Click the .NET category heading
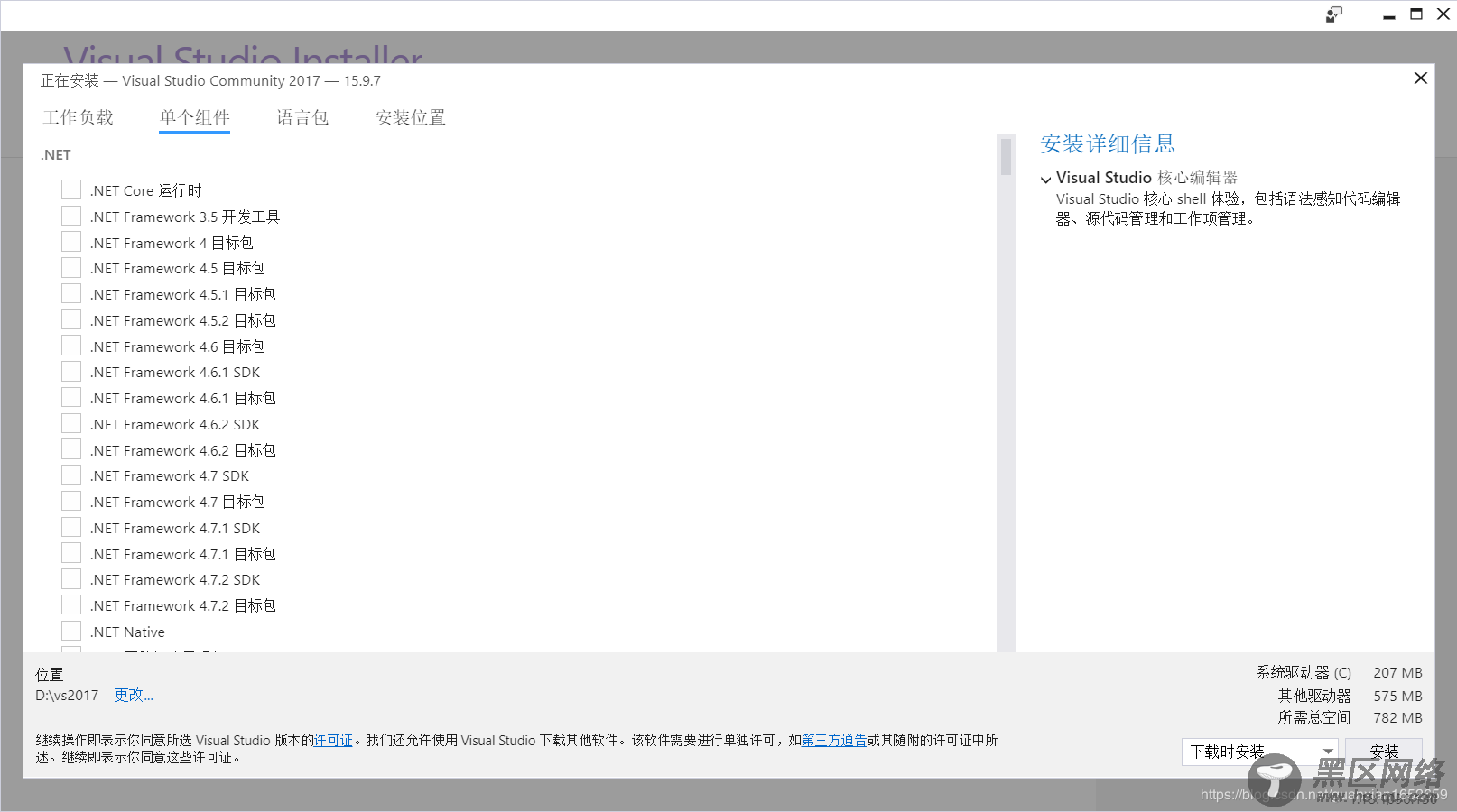Viewport: 1457px width, 812px height. pos(55,155)
